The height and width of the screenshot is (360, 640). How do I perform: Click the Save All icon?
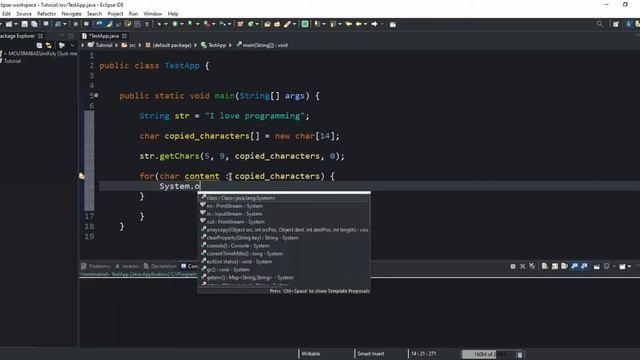[x=34, y=24]
